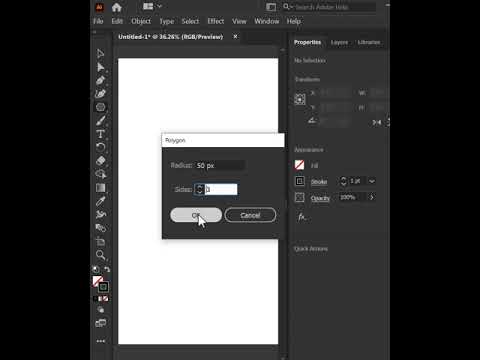Close the Untitled-1 document tab
Viewport: 480px width, 360px height.
click(235, 37)
